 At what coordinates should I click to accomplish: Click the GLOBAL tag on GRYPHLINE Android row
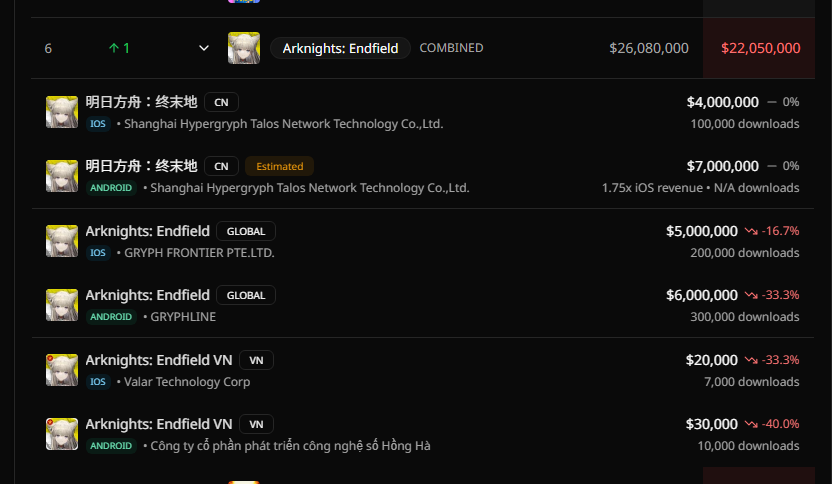pos(246,296)
